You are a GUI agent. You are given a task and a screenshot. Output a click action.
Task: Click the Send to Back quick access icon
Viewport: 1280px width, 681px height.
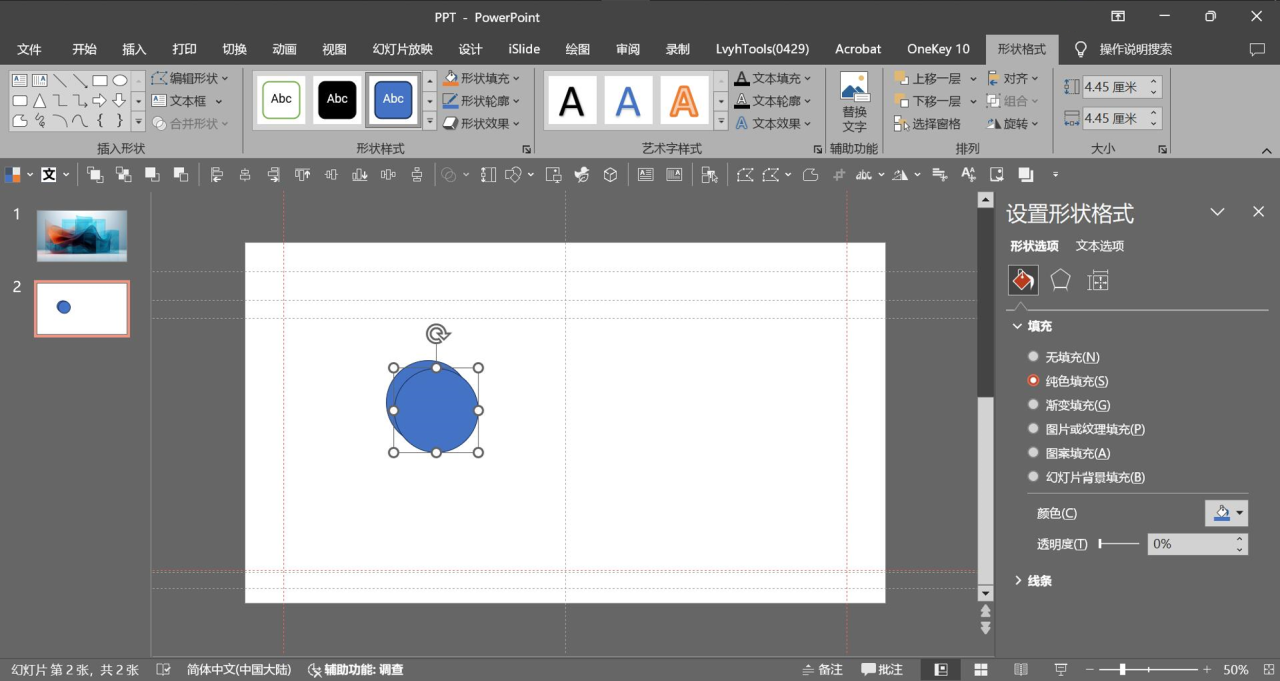[124, 174]
